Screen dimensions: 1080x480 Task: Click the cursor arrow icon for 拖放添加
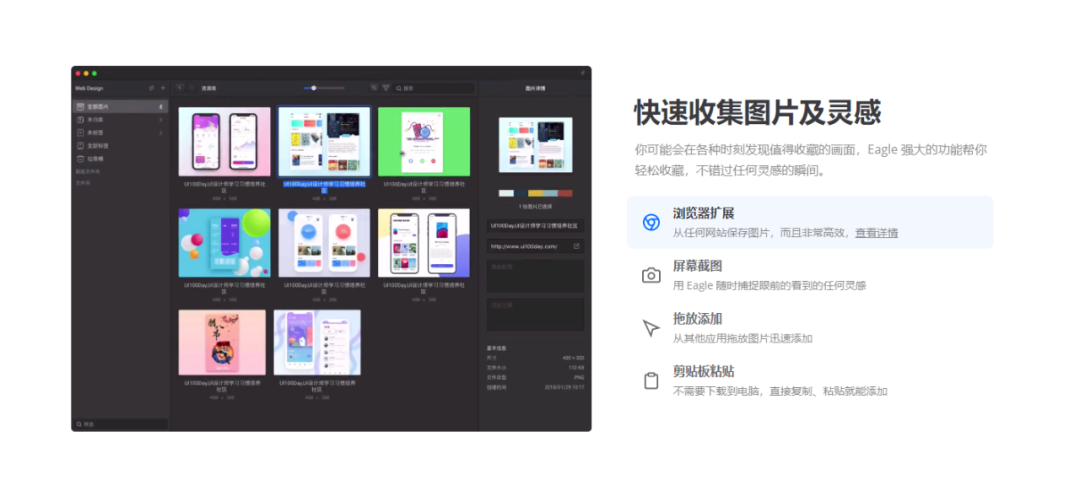pos(651,328)
